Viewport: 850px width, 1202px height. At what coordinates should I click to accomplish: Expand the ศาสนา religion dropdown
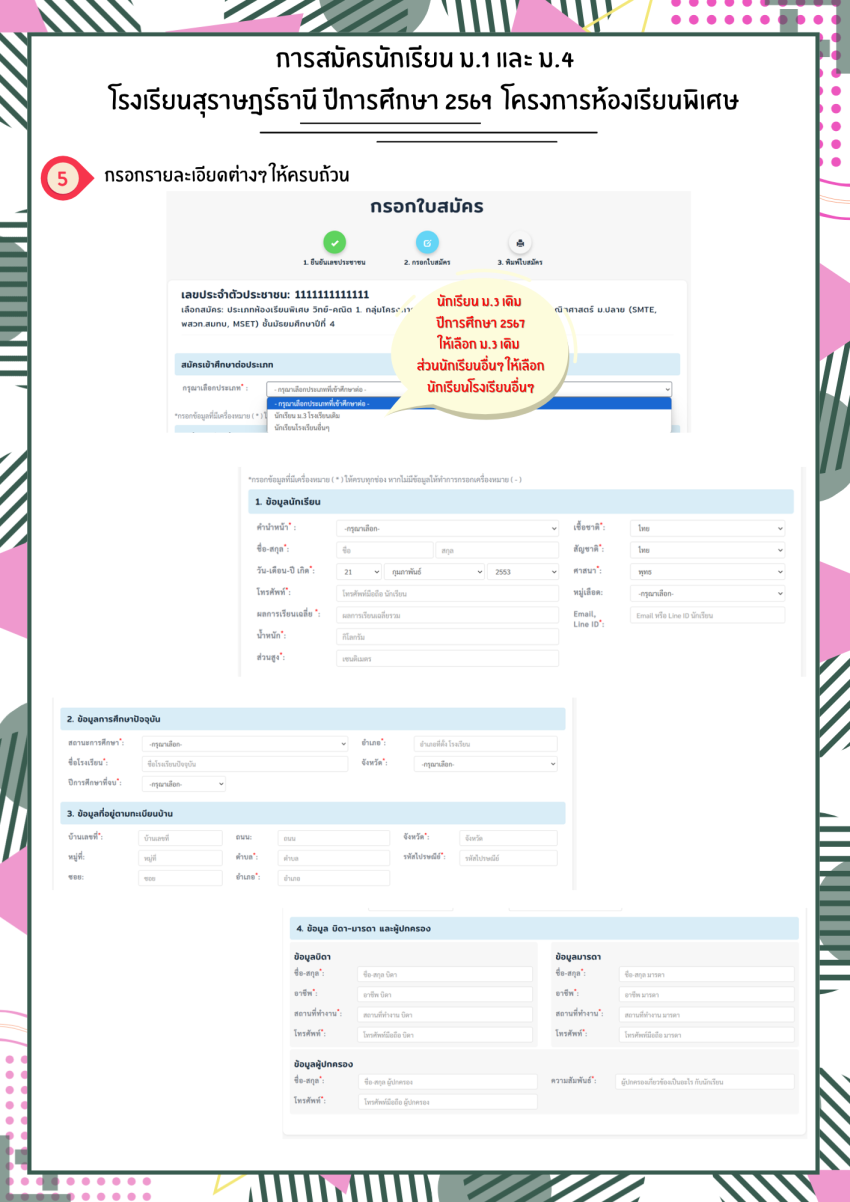[707, 572]
